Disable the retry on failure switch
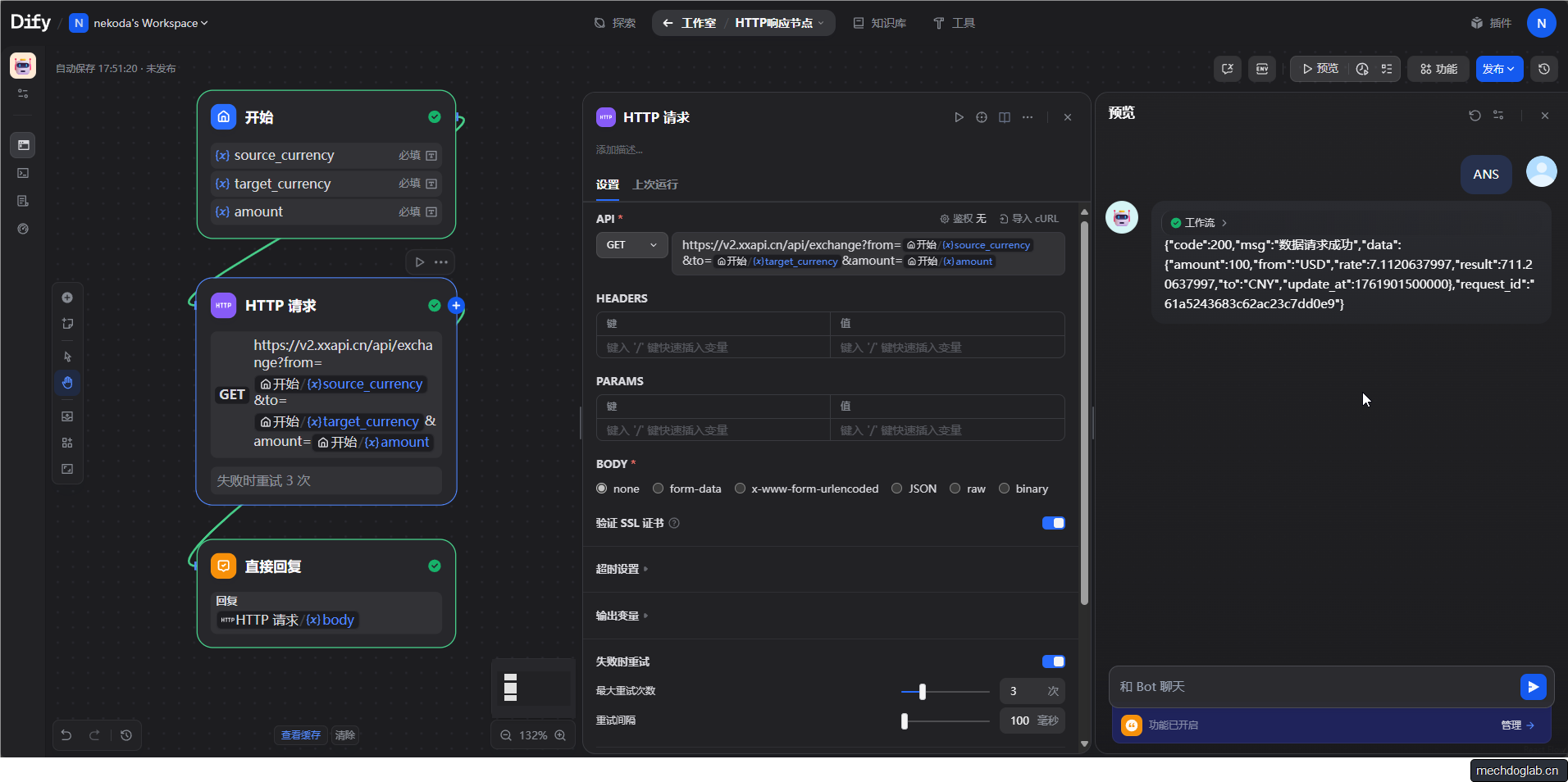1568x782 pixels. click(1053, 662)
